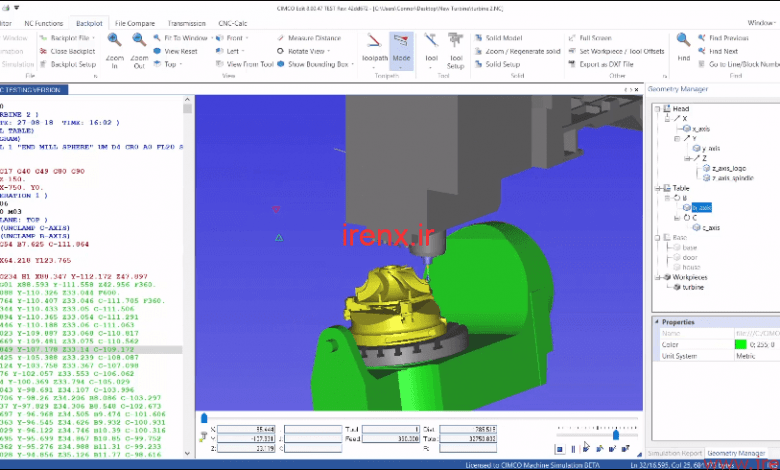Click the Tool ribbon button

[431, 51]
